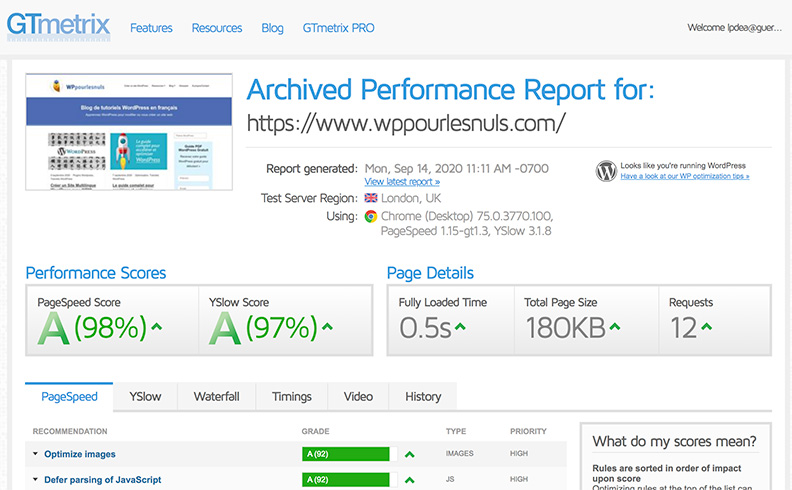The width and height of the screenshot is (792, 490).
Task: Click JS type in Defer parsing row
Action: [450, 479]
